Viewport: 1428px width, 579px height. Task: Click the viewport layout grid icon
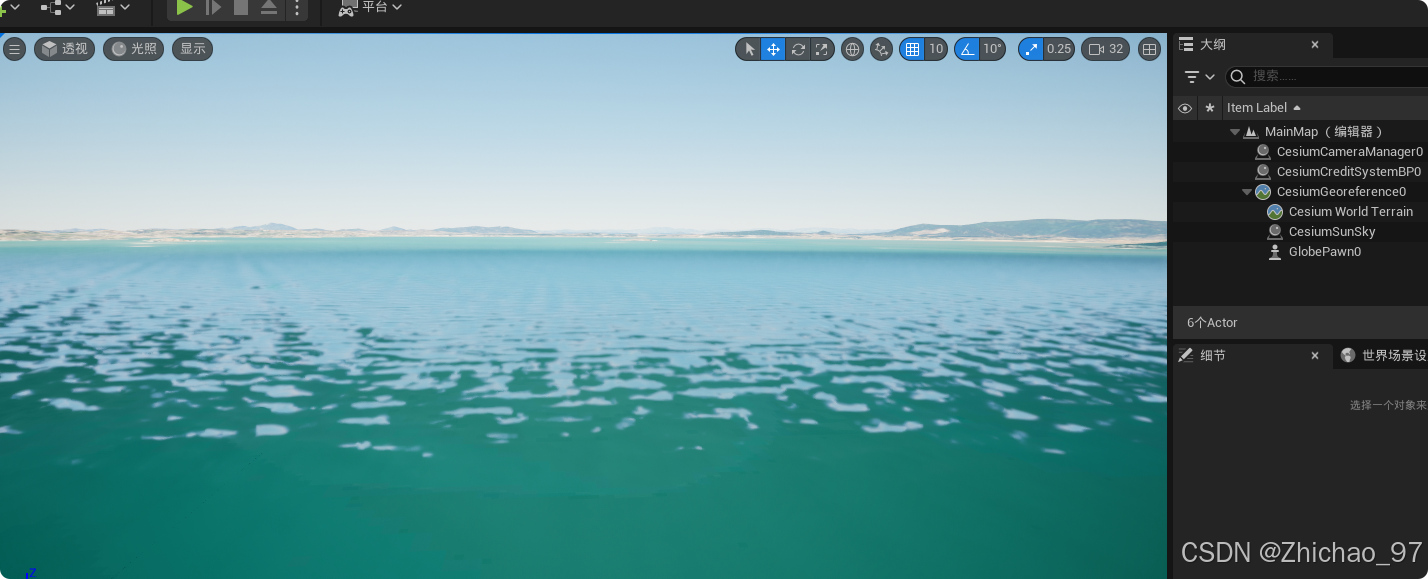pyautogui.click(x=1150, y=49)
